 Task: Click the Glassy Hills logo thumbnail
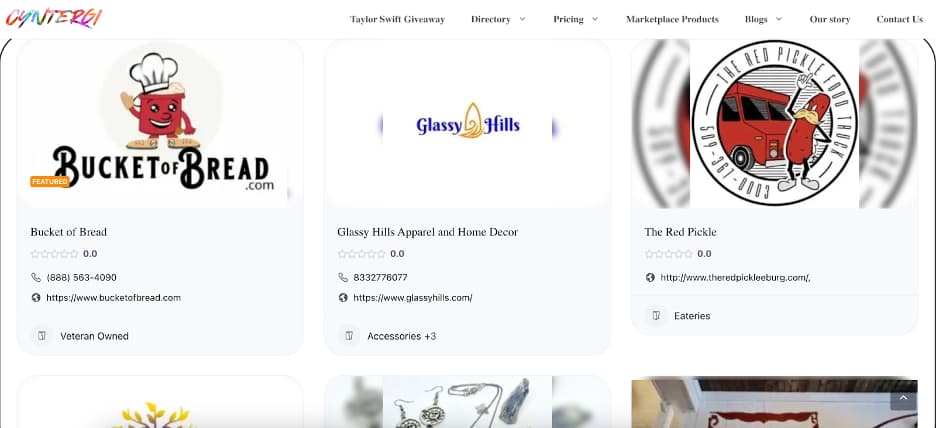point(467,124)
